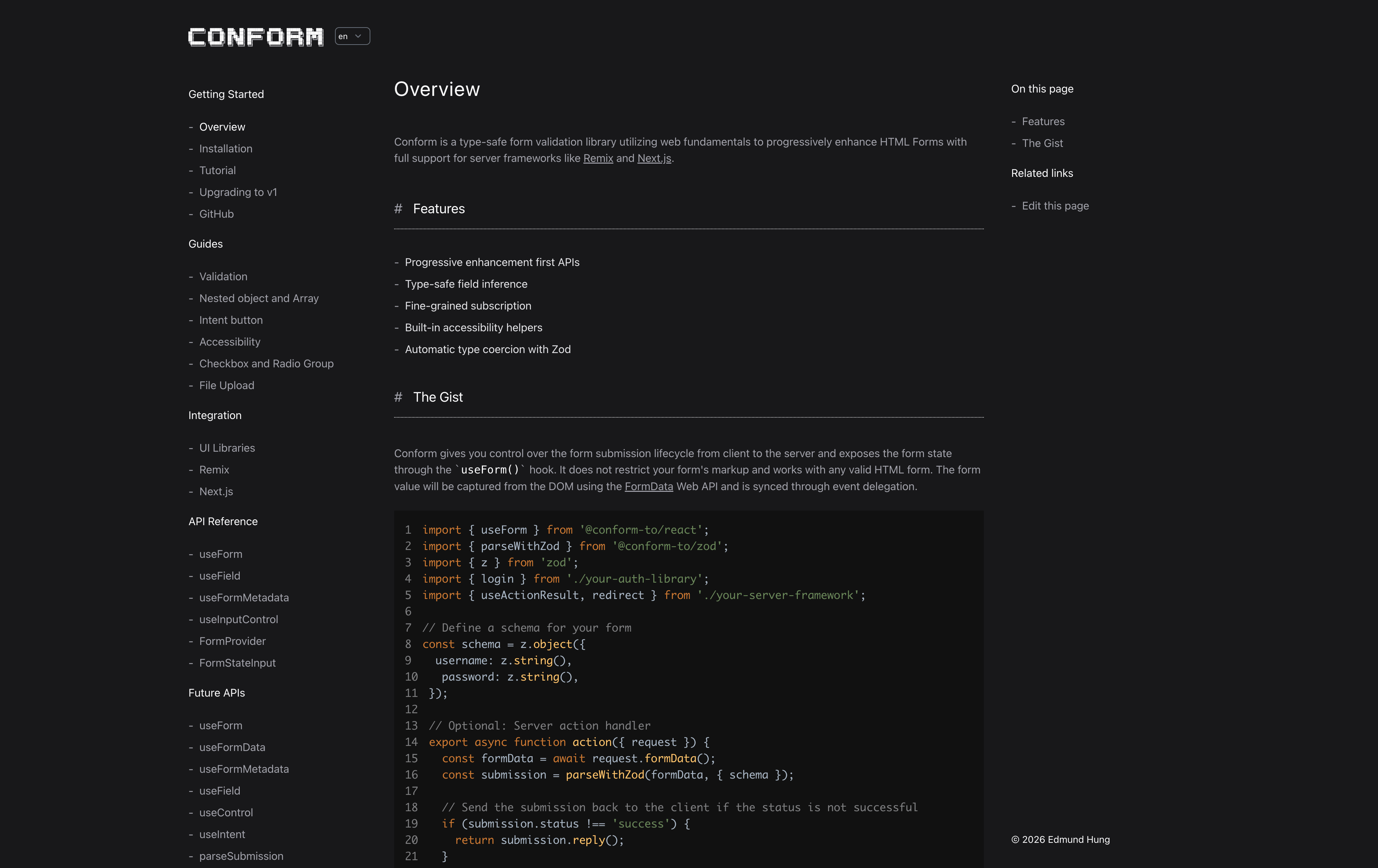1378x868 pixels.
Task: Click the © 2026 Edmund Hung footer text
Action: 1060,839
